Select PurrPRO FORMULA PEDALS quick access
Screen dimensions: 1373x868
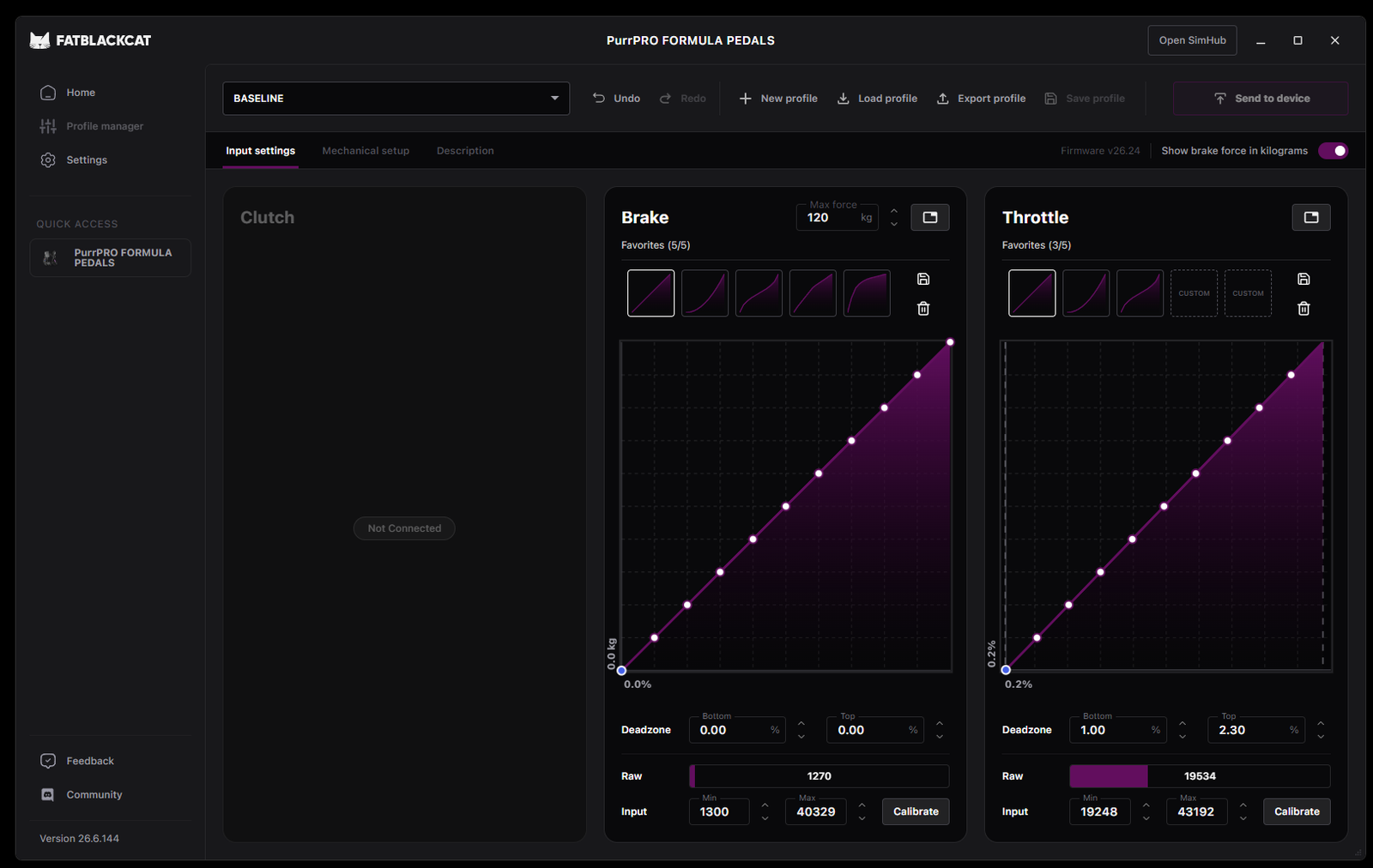coord(110,257)
